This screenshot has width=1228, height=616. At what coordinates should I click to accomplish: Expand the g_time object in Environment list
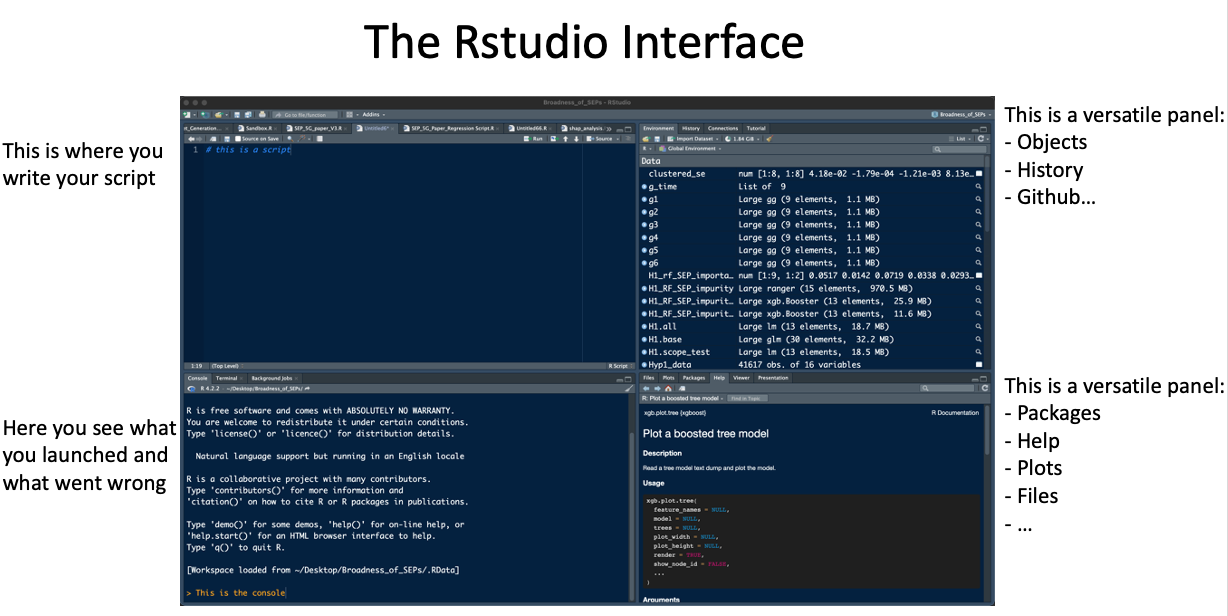(x=645, y=187)
